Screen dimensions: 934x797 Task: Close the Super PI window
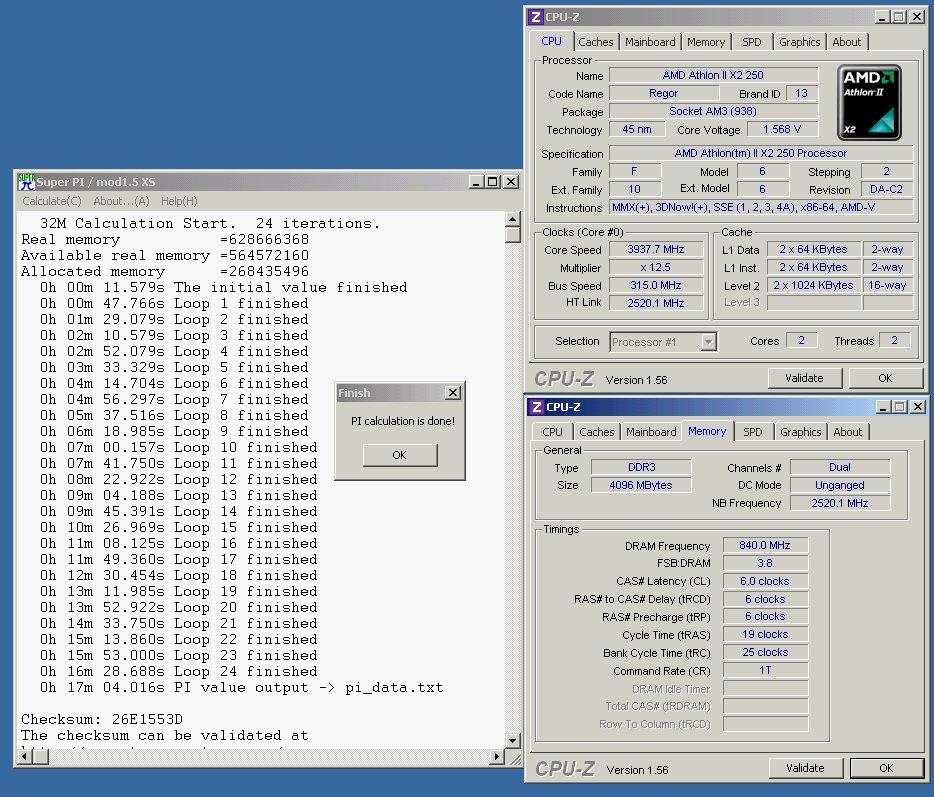coord(511,182)
